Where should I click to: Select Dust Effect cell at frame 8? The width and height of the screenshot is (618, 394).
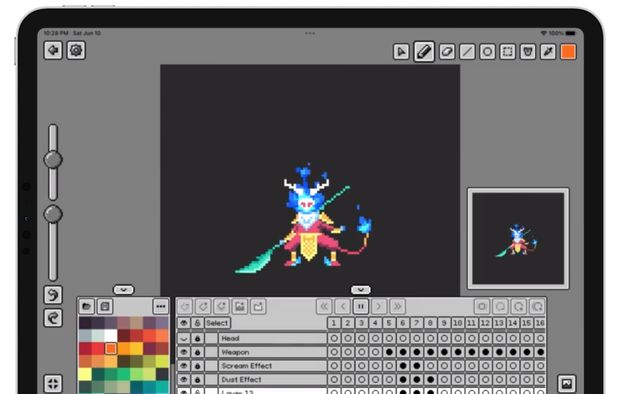430,380
